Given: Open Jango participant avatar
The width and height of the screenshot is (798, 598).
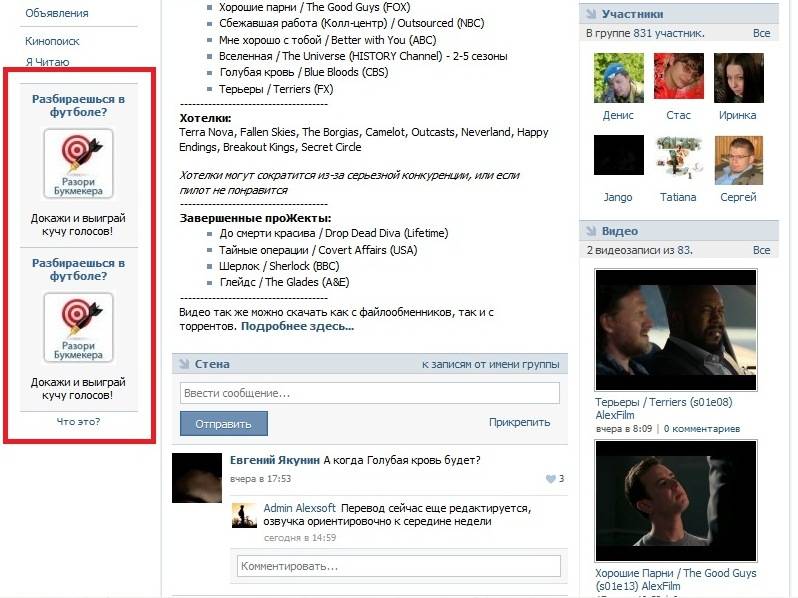Looking at the screenshot, I should point(618,155).
